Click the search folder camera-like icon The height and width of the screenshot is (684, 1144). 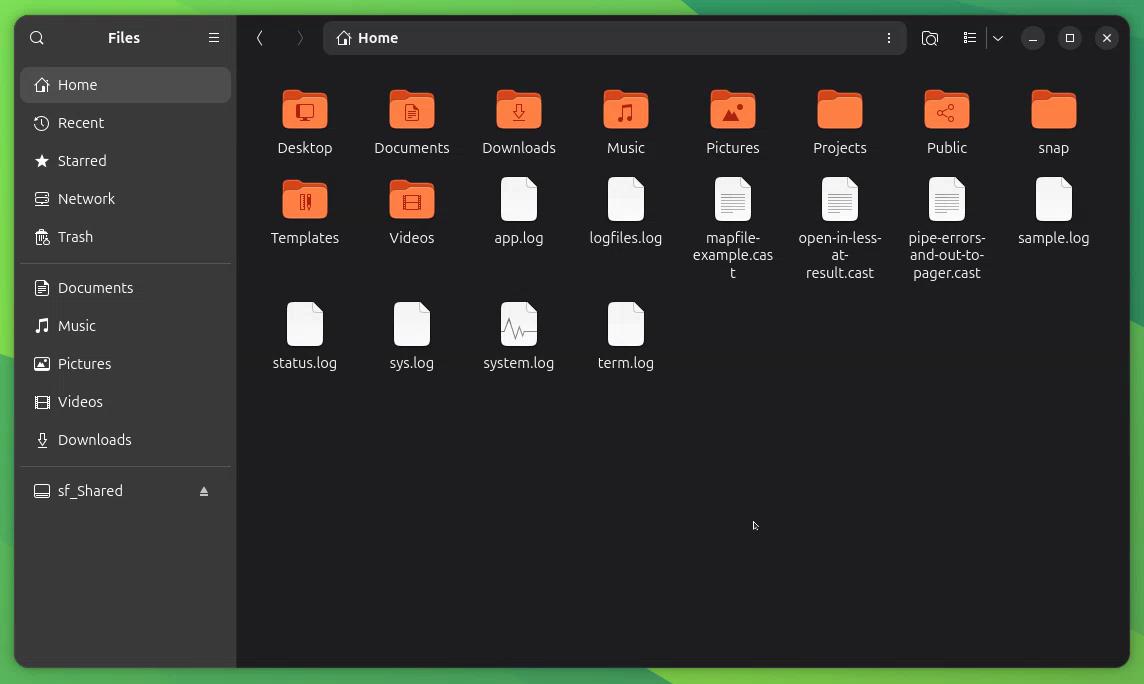(x=930, y=38)
